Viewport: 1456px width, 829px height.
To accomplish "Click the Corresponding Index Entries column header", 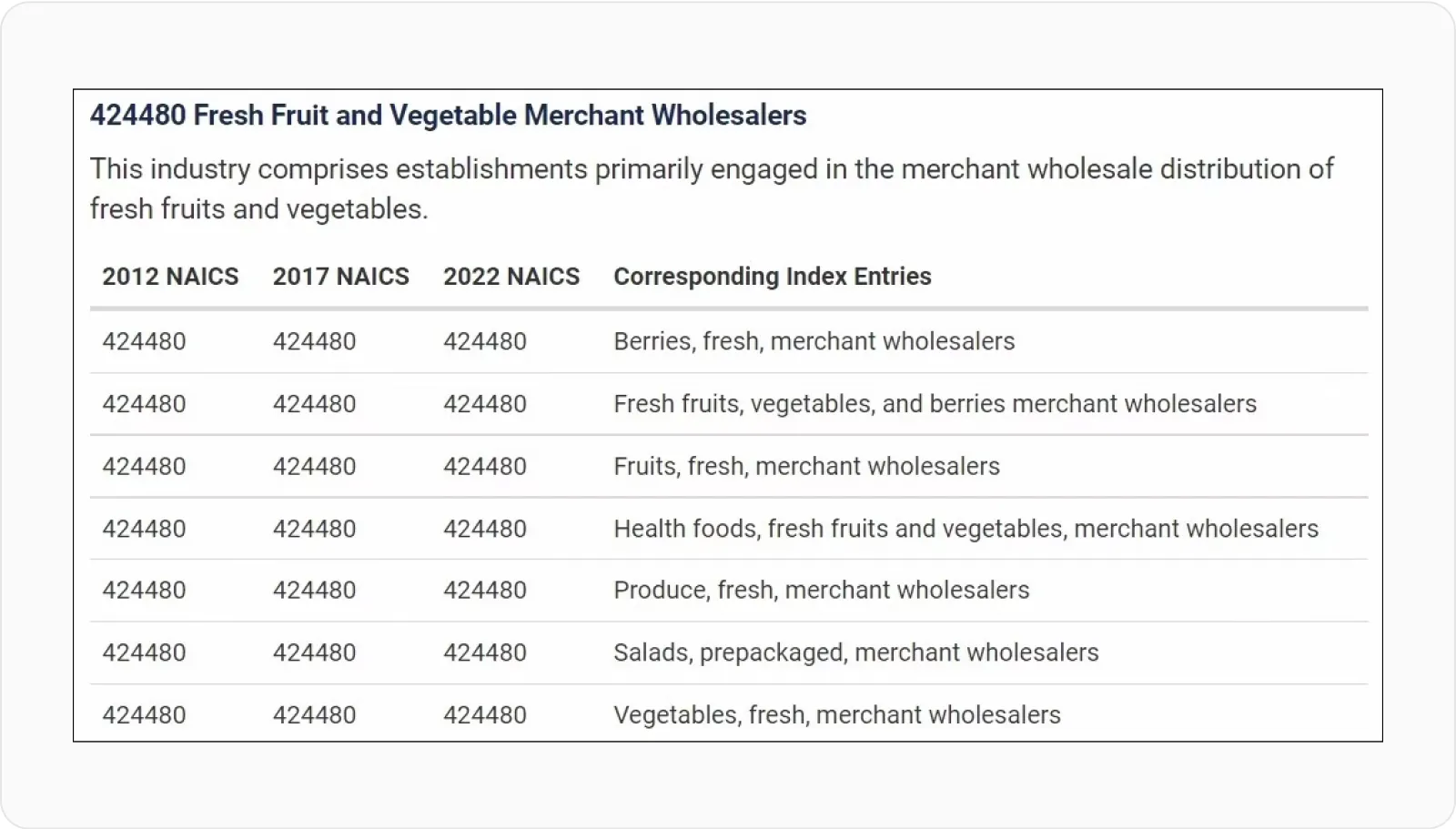I will [x=772, y=277].
